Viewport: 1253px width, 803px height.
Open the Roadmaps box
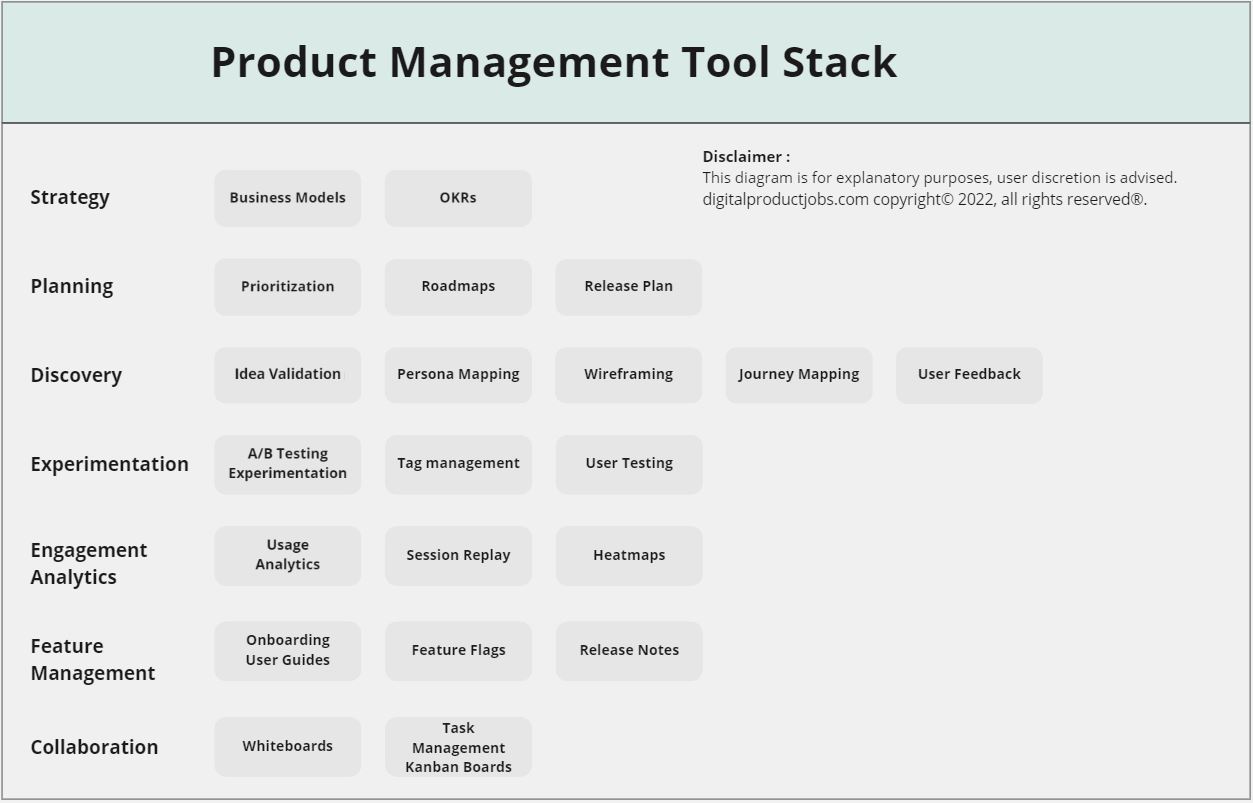pyautogui.click(x=458, y=287)
